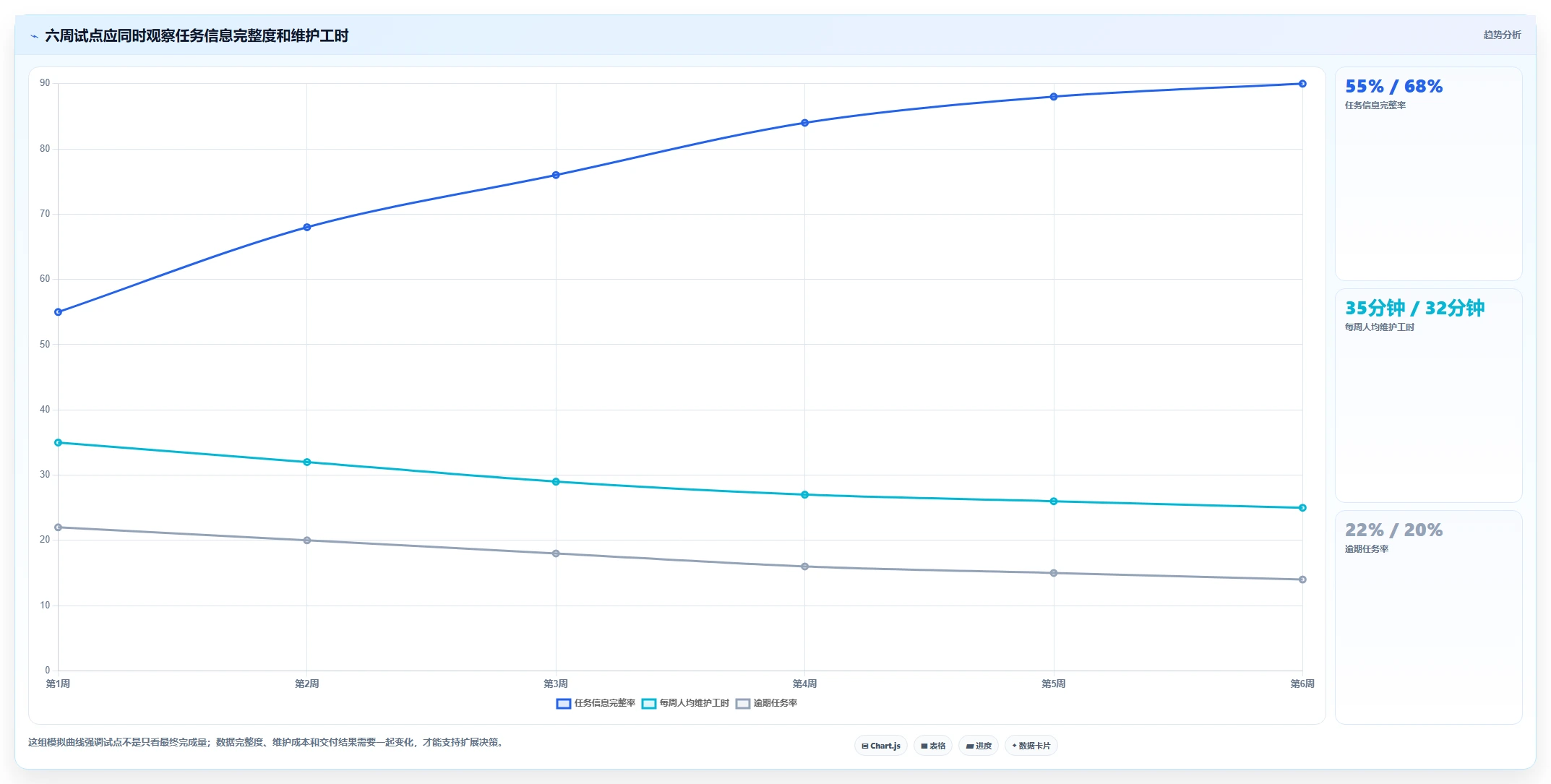
Task: Click the gray line point at 第3周
Action: [556, 553]
